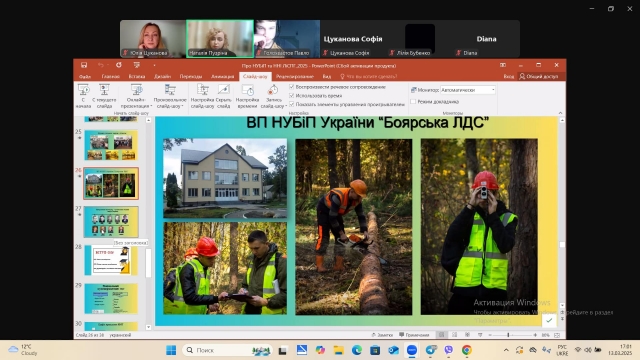Open the Home (Главная) ribbon tab

(111, 76)
